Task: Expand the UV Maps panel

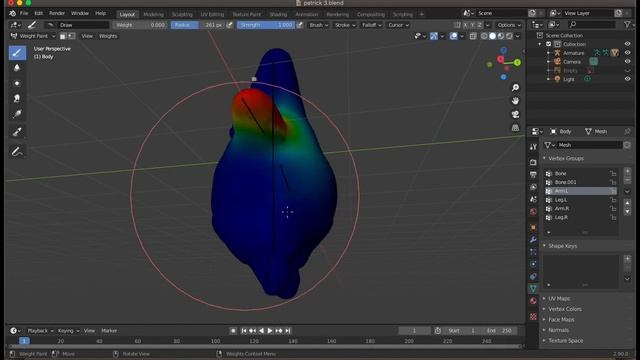Action: (x=559, y=298)
